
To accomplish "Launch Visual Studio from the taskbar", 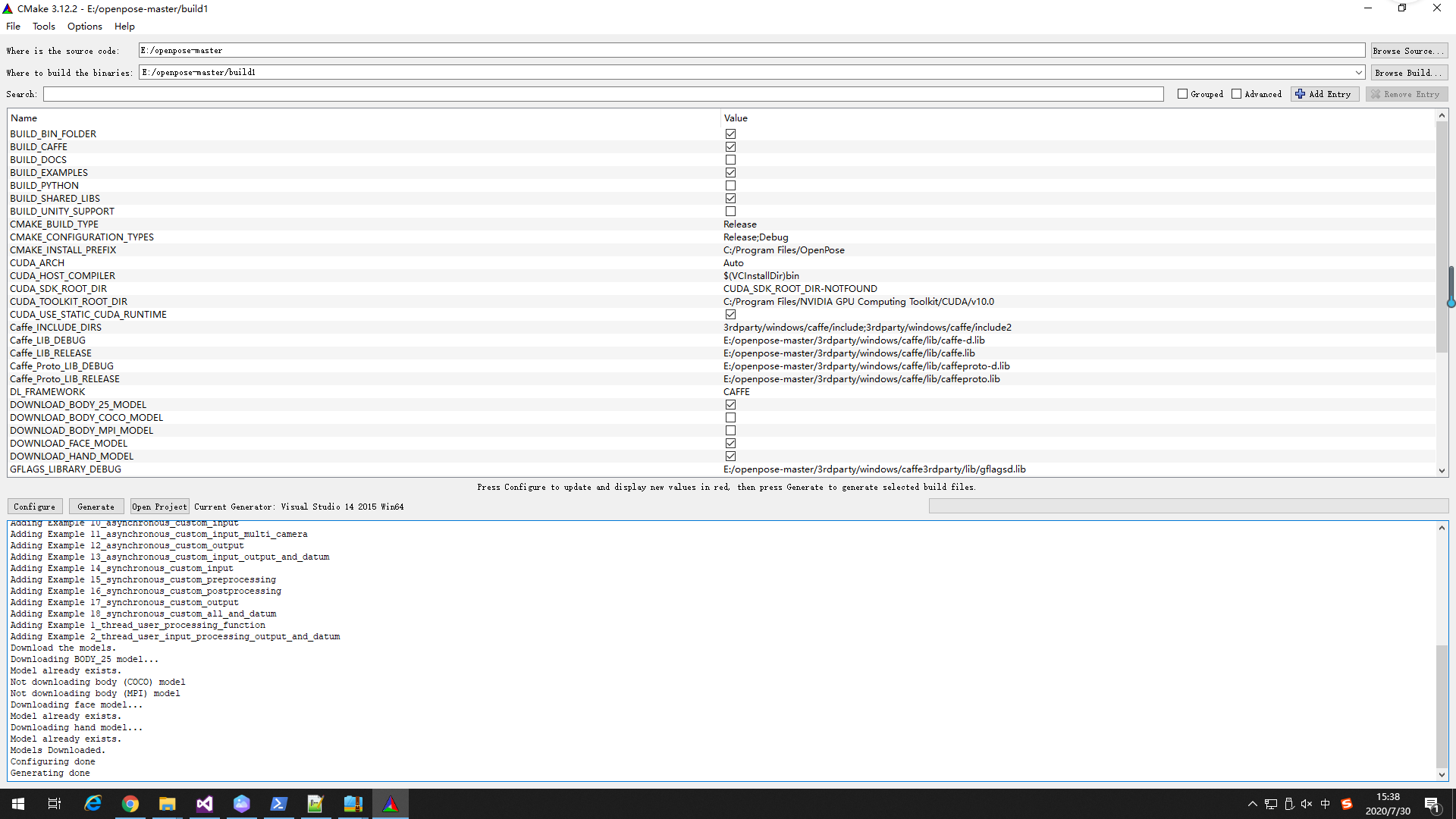I will click(x=204, y=803).
